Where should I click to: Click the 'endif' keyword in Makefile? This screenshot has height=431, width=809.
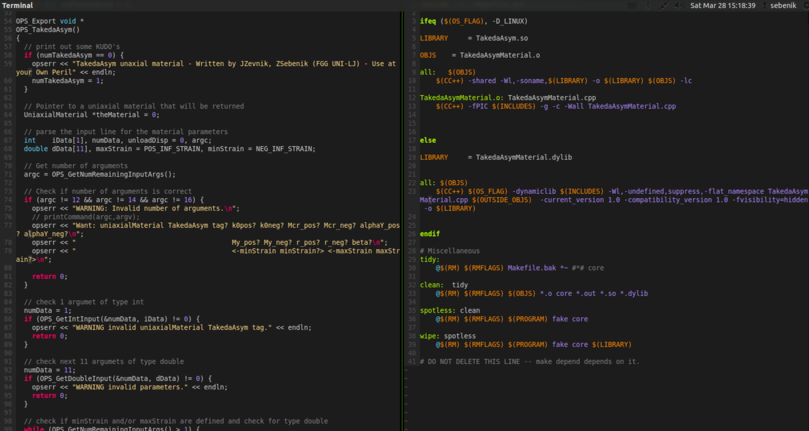click(430, 234)
